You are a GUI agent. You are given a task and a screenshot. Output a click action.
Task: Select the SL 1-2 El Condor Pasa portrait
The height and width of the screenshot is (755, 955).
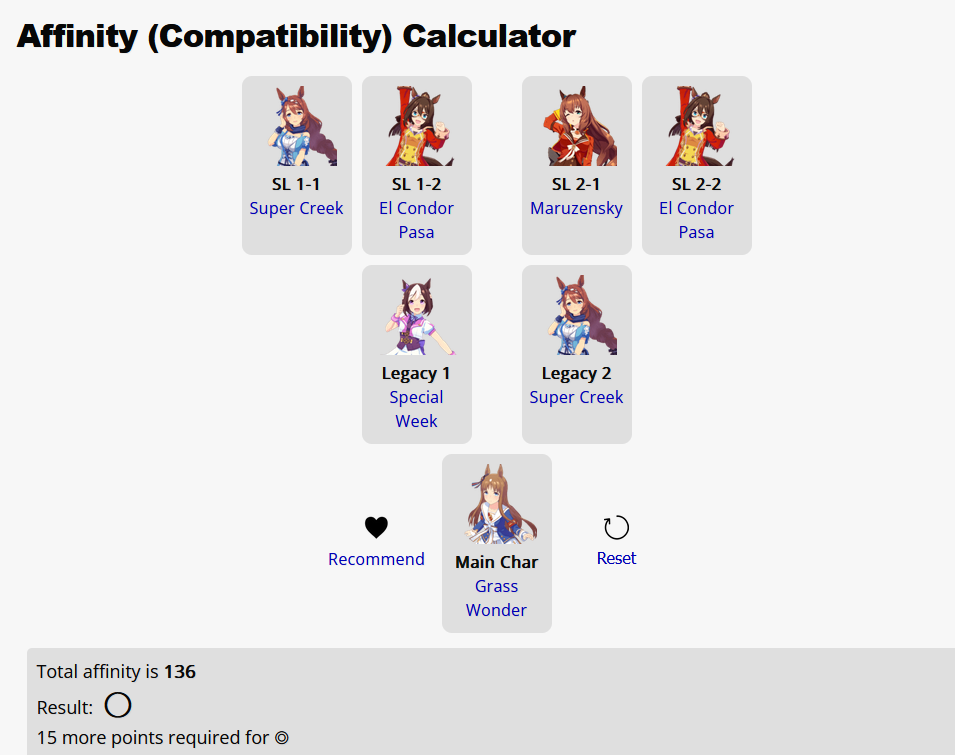(417, 126)
